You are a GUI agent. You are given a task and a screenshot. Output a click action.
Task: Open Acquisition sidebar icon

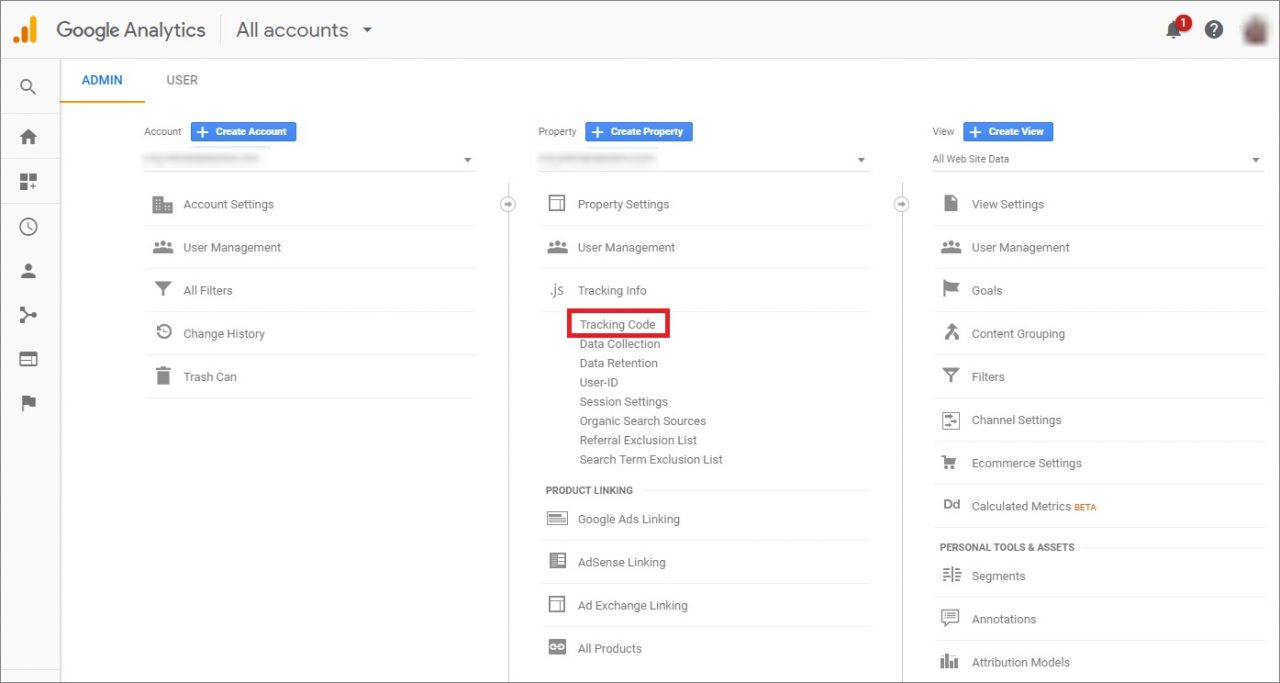pos(28,315)
